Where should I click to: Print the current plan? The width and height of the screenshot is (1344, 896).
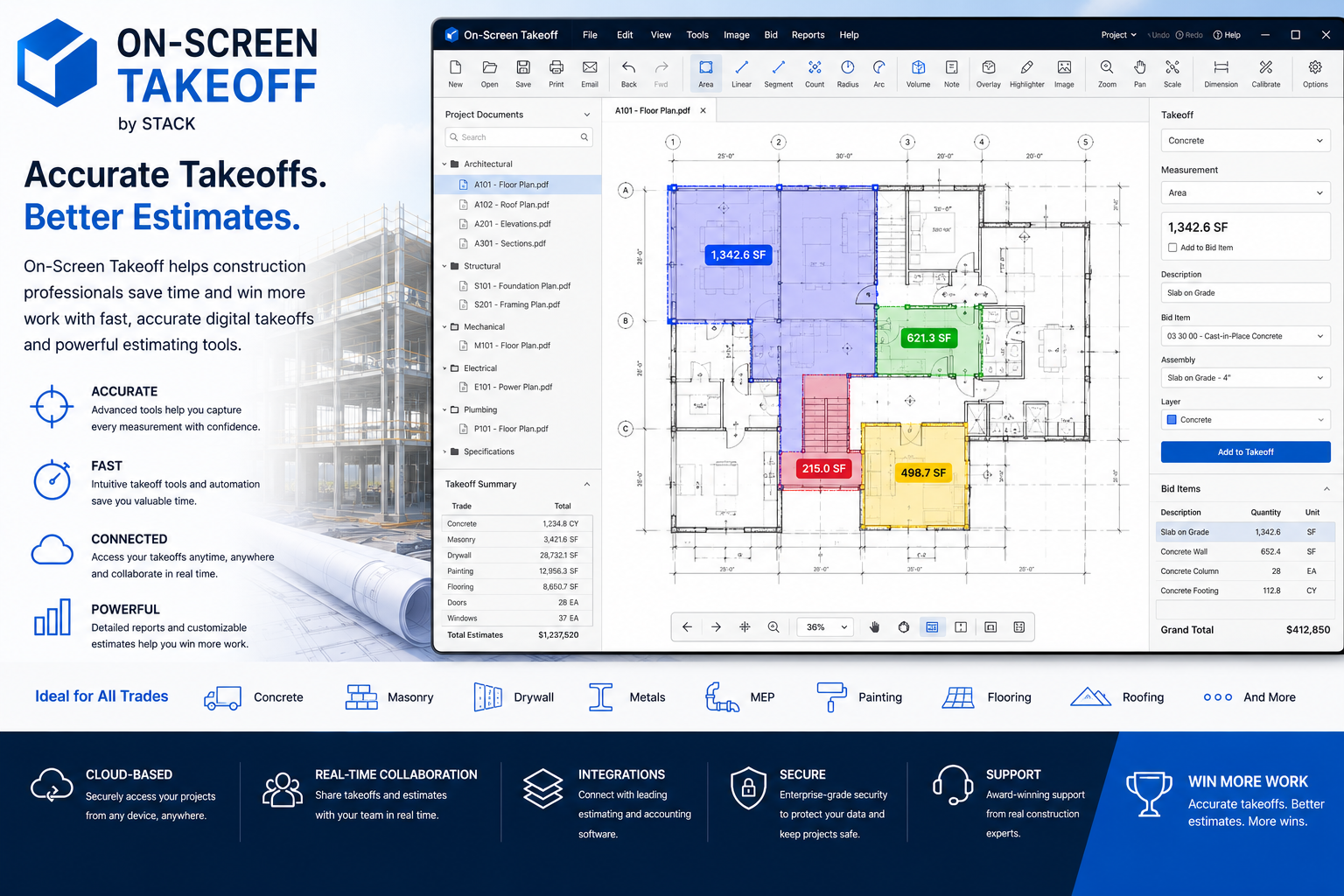tap(556, 73)
